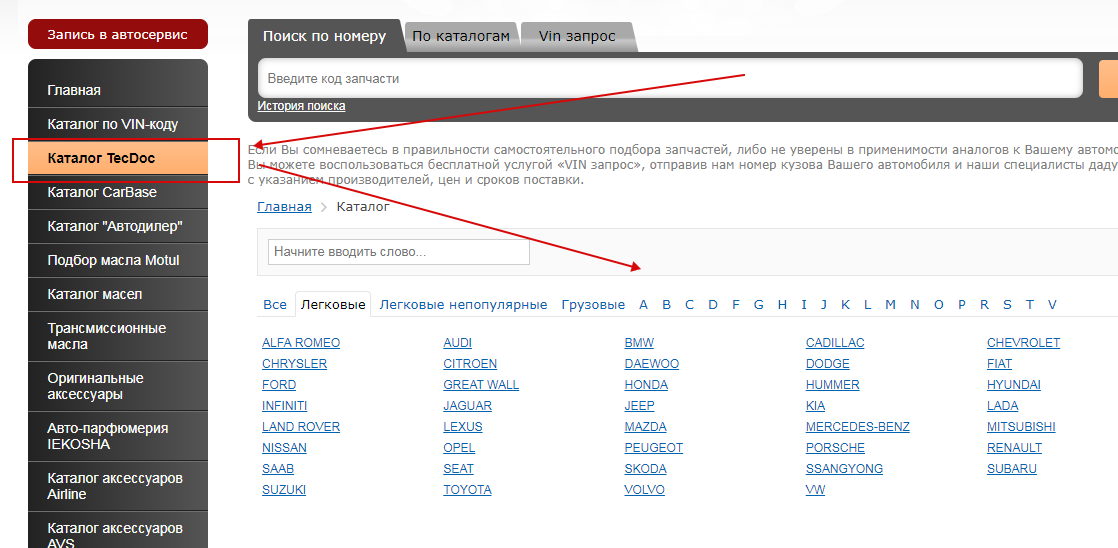
Task: Open Каталог "Автодилер" menu item
Action: click(x=118, y=227)
